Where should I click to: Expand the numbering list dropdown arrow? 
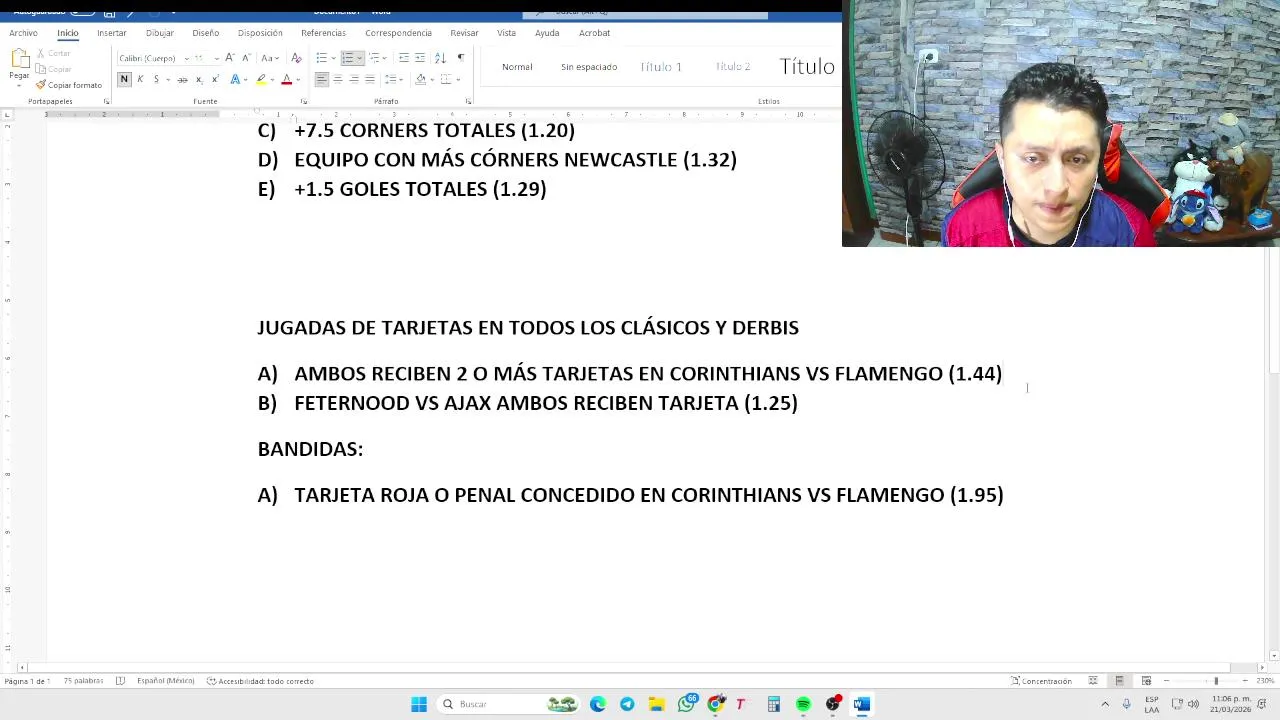click(360, 58)
